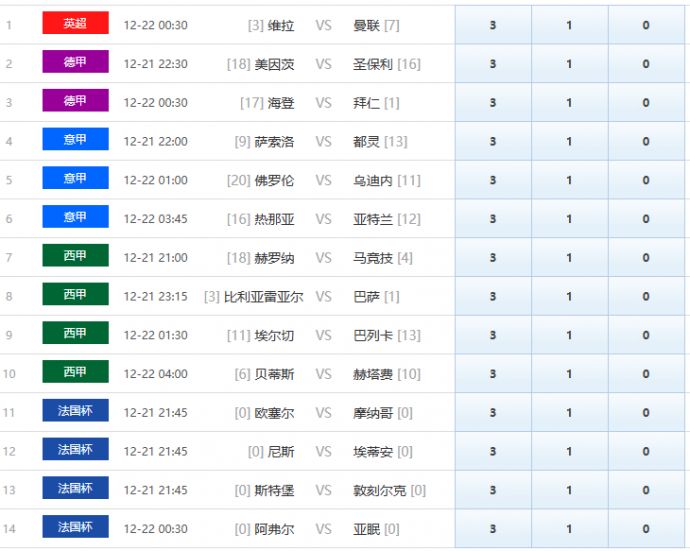Pick option 1 for 海登 vs 拜仁
Screen dimensions: 690x551
(x=569, y=103)
